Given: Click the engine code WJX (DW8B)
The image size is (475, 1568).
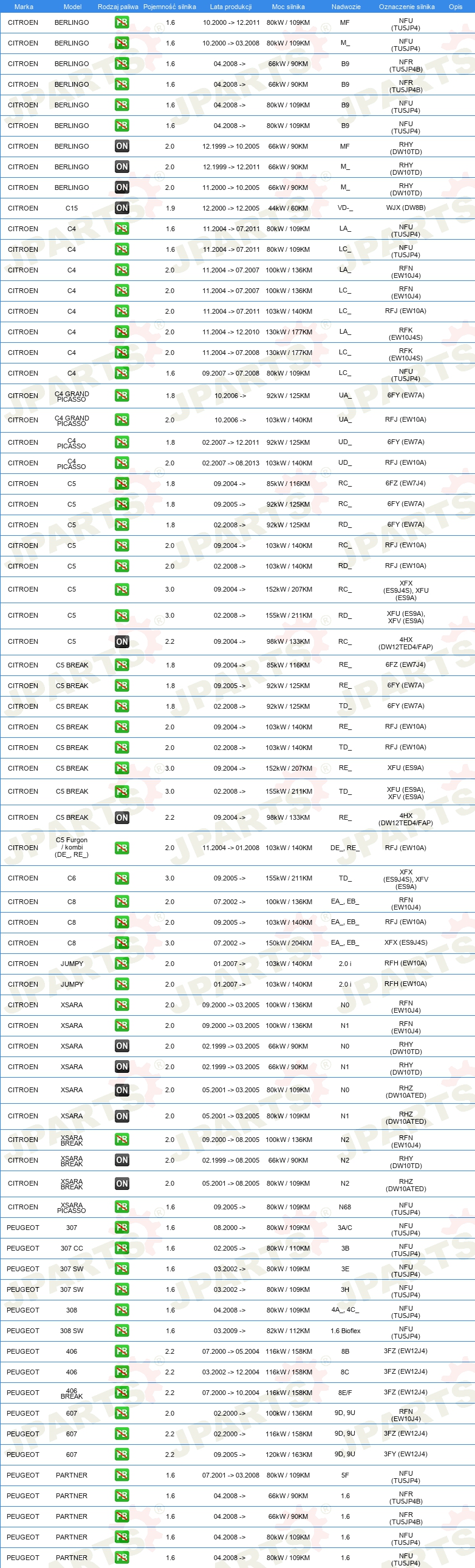Looking at the screenshot, I should pyautogui.click(x=406, y=208).
